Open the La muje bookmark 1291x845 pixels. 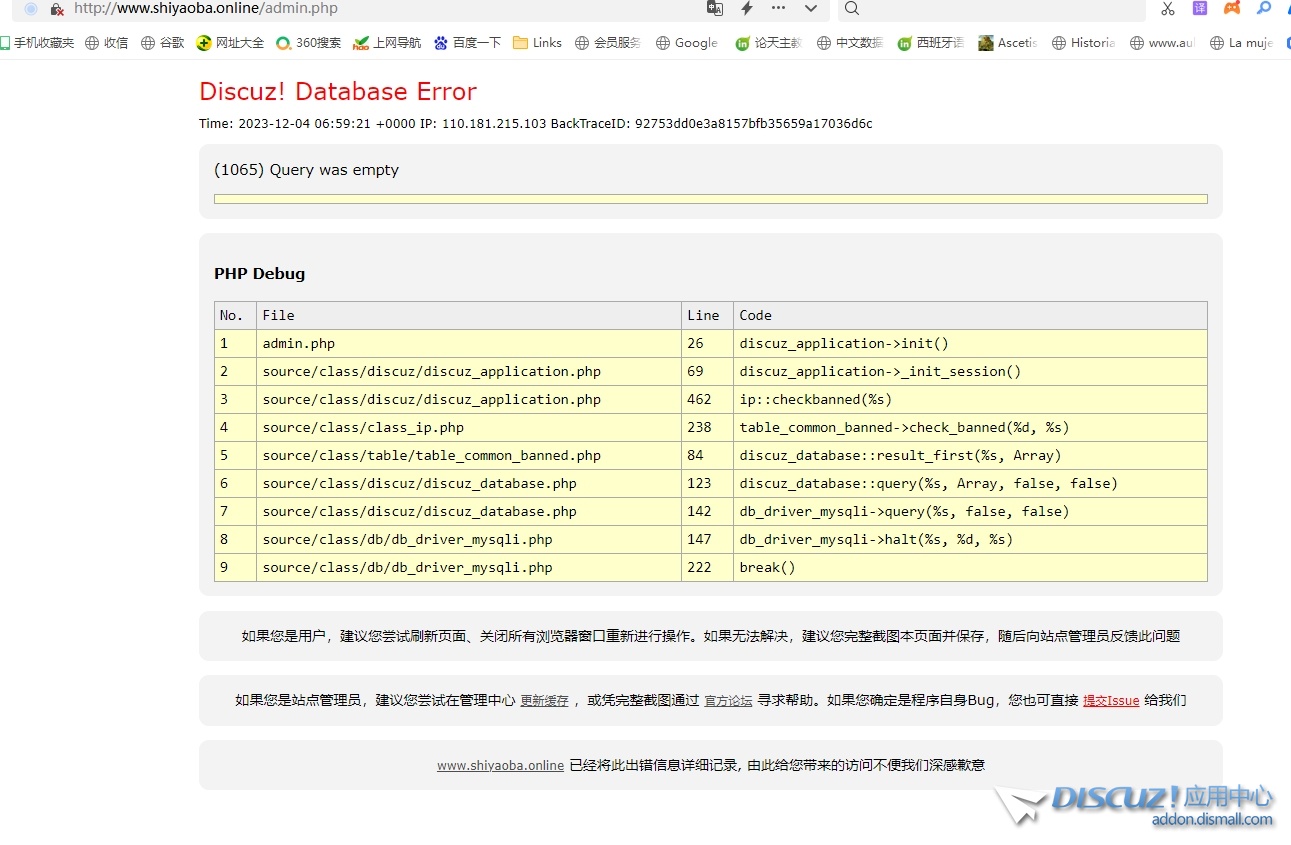coord(1242,43)
